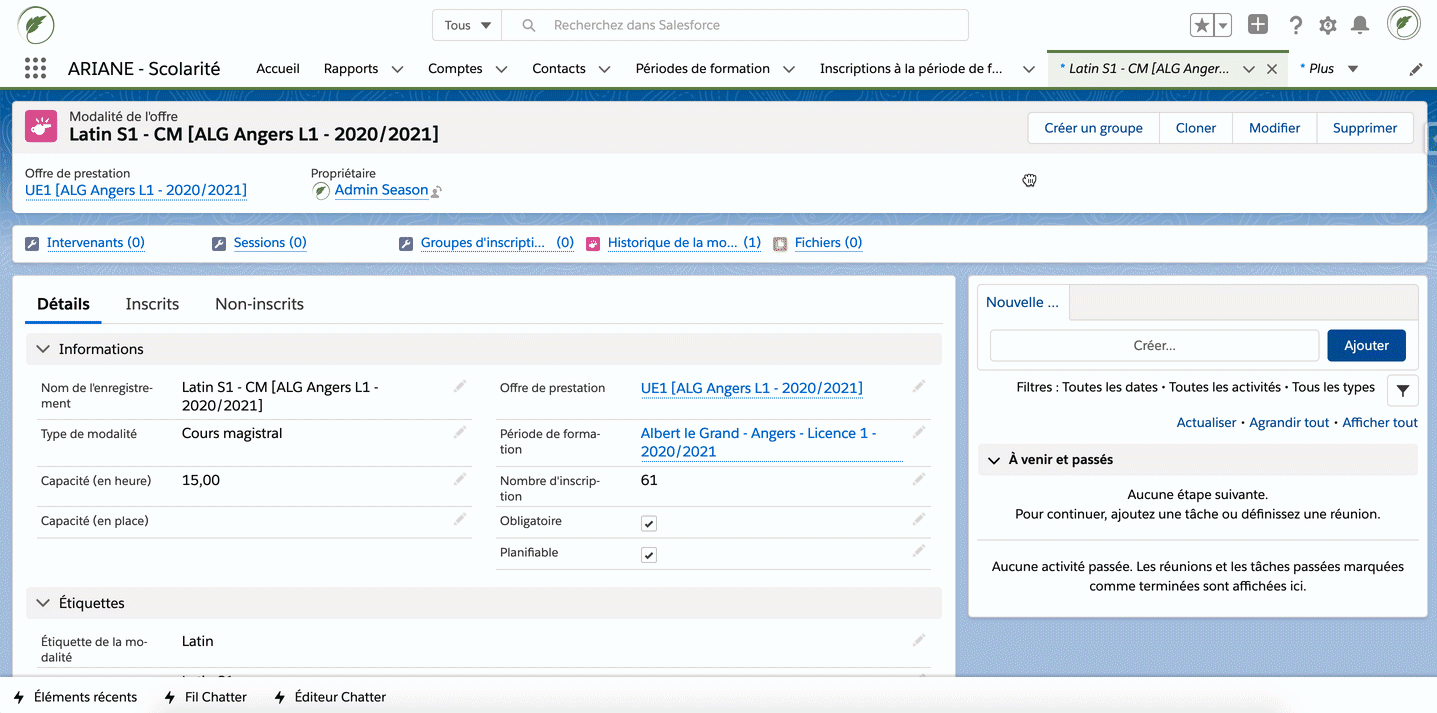1437x713 pixels.
Task: Open the Help question mark icon
Action: click(x=1295, y=25)
